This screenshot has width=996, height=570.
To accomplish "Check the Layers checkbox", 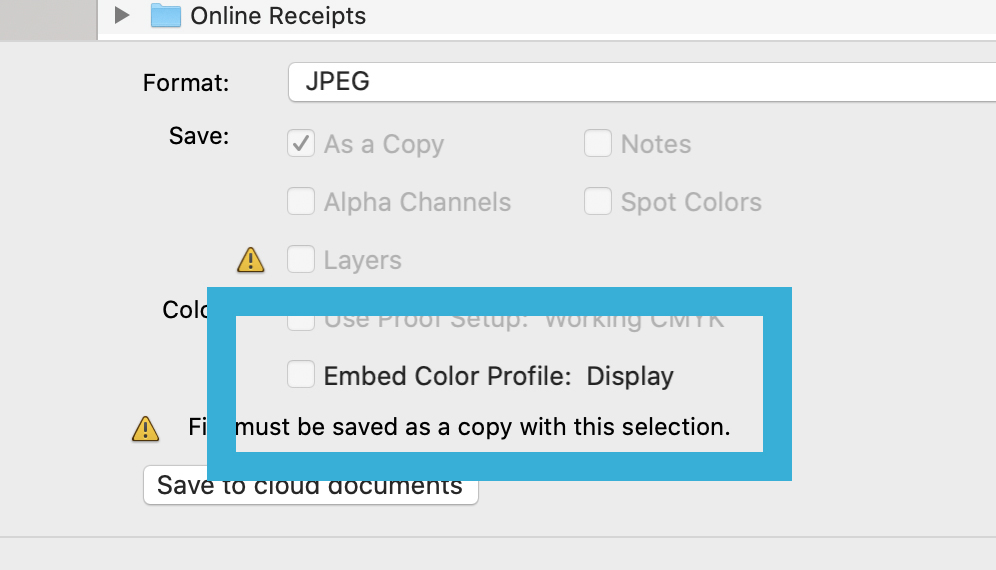I will pyautogui.click(x=301, y=260).
